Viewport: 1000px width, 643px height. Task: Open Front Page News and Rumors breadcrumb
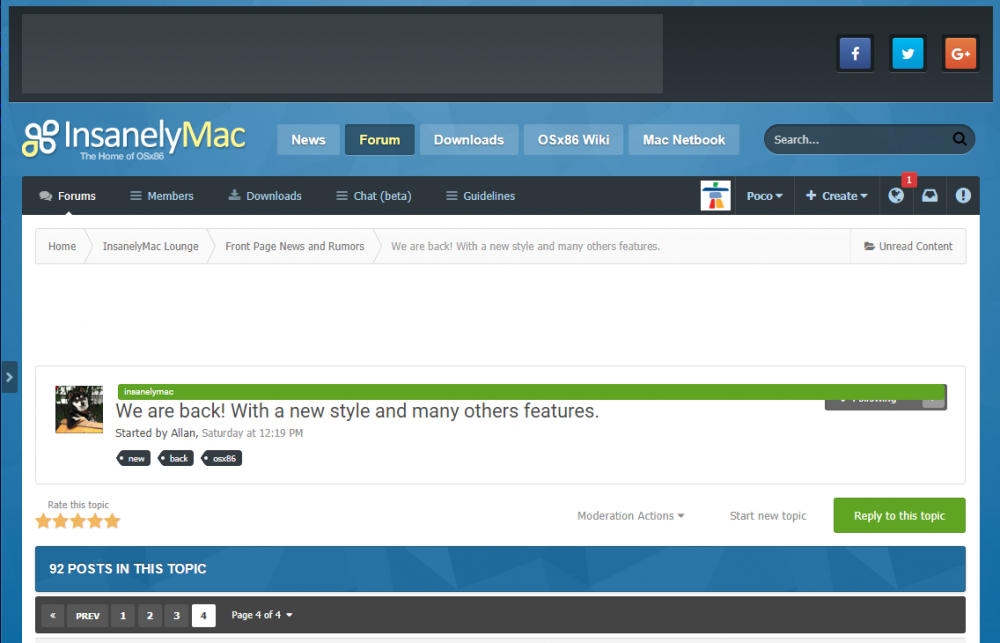pyautogui.click(x=295, y=246)
